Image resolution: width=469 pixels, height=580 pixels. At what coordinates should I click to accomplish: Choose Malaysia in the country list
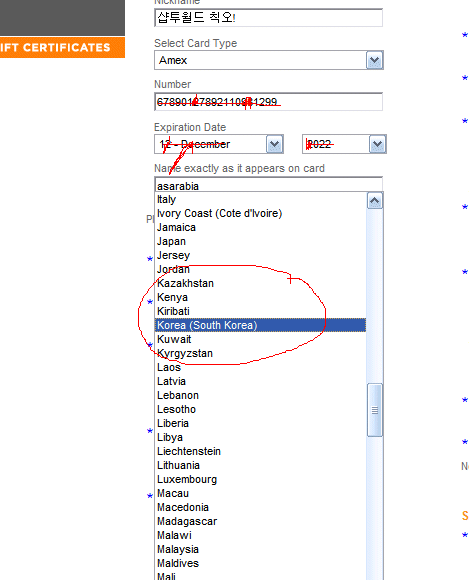[x=260, y=549]
